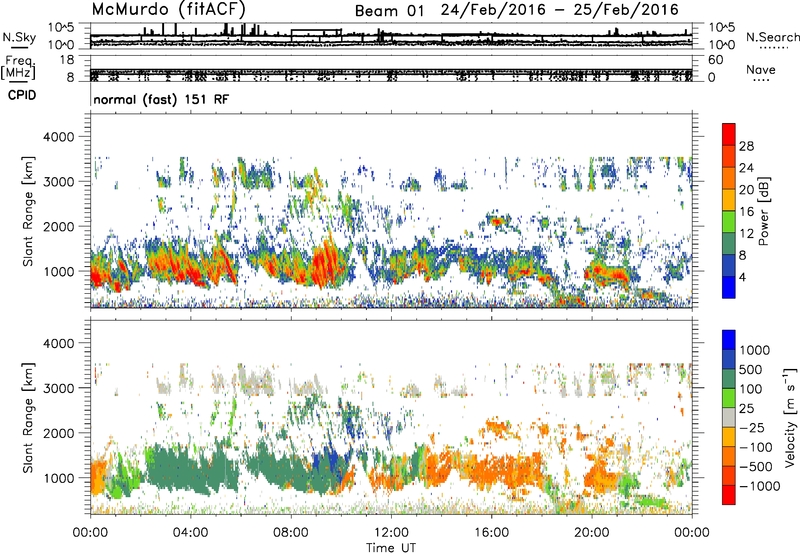Click the 4000 tick on the power panel
This screenshot has height=554, width=800.
[x=60, y=137]
